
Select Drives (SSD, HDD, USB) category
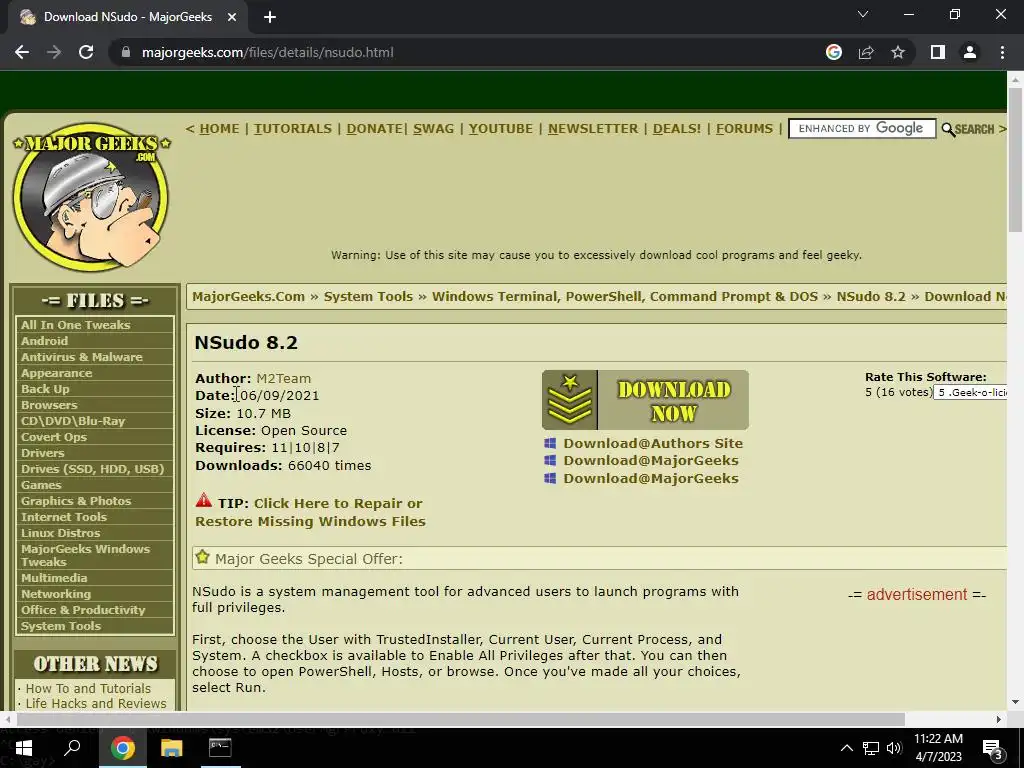pos(93,469)
